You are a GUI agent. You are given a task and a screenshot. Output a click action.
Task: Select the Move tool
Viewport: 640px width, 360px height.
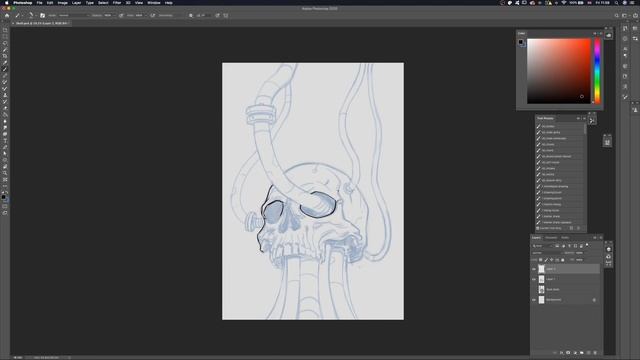5,30
